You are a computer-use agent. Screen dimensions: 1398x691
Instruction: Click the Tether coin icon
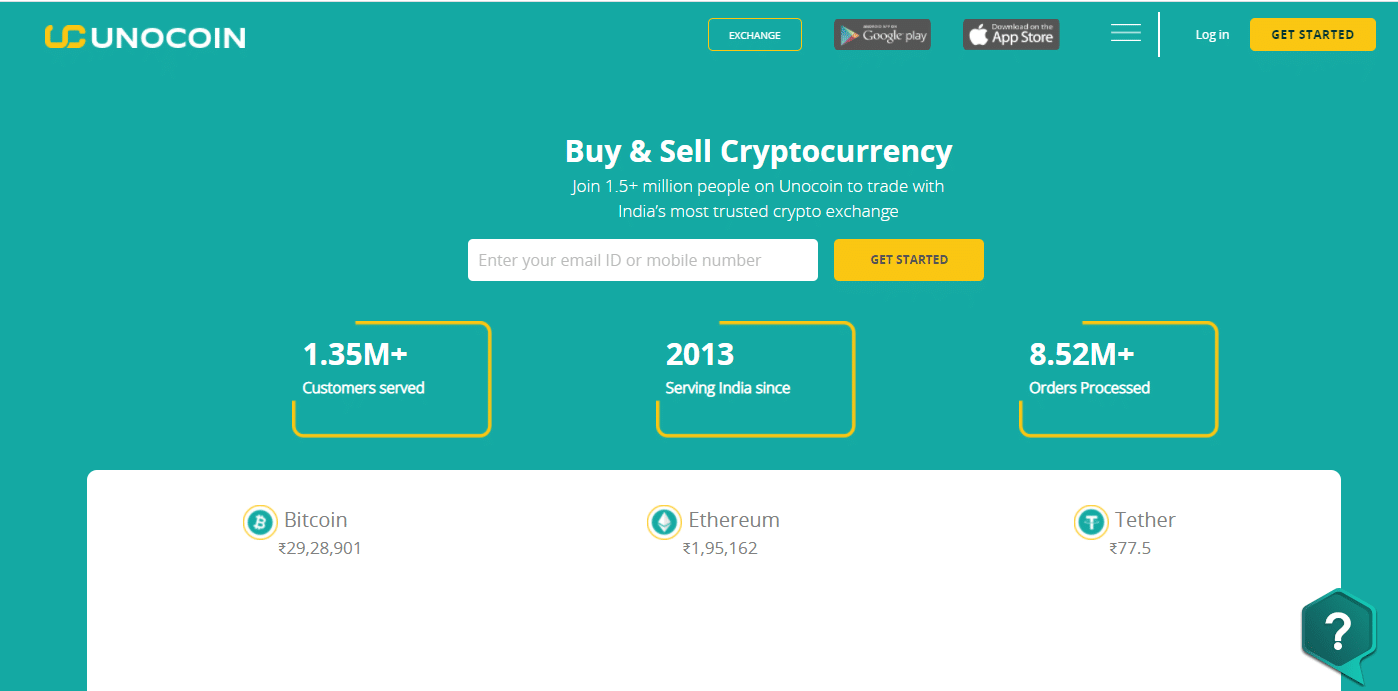[1091, 521]
